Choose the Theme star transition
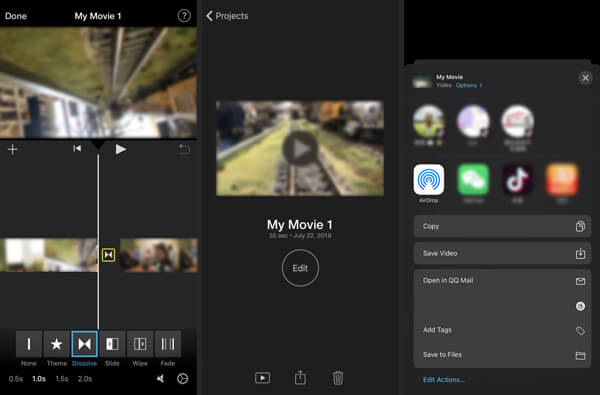This screenshot has width=600, height=395. [x=57, y=344]
